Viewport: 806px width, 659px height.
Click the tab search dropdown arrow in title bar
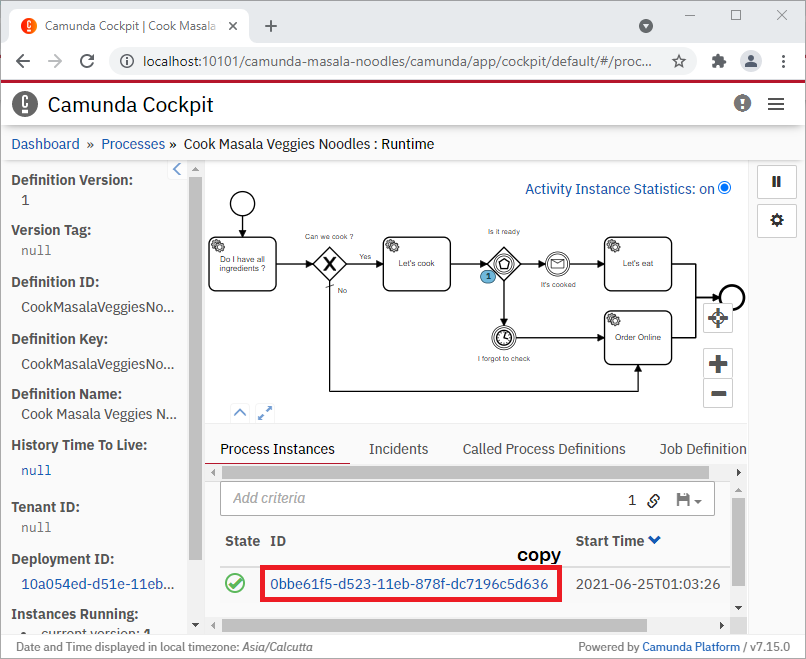646,26
